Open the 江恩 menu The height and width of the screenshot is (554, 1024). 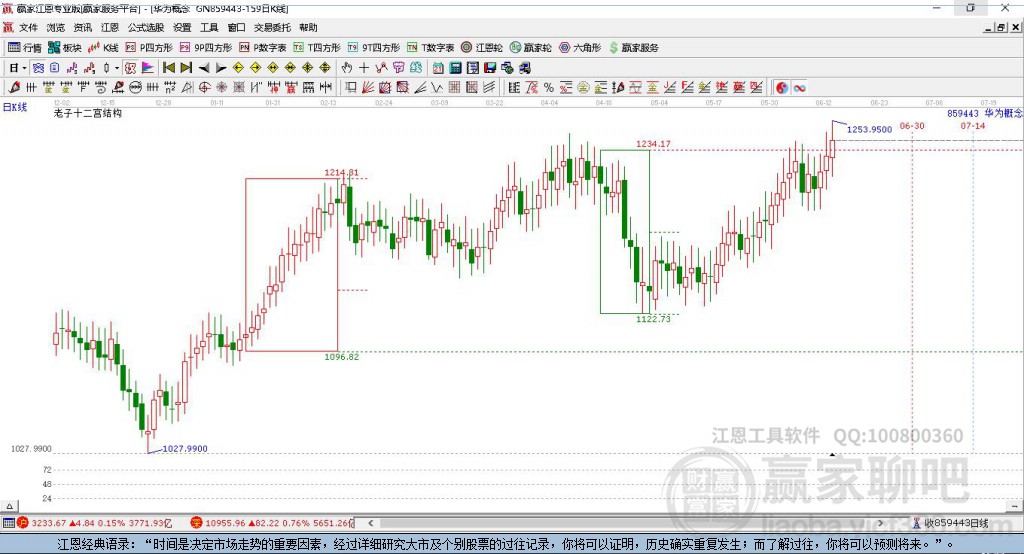(x=110, y=27)
